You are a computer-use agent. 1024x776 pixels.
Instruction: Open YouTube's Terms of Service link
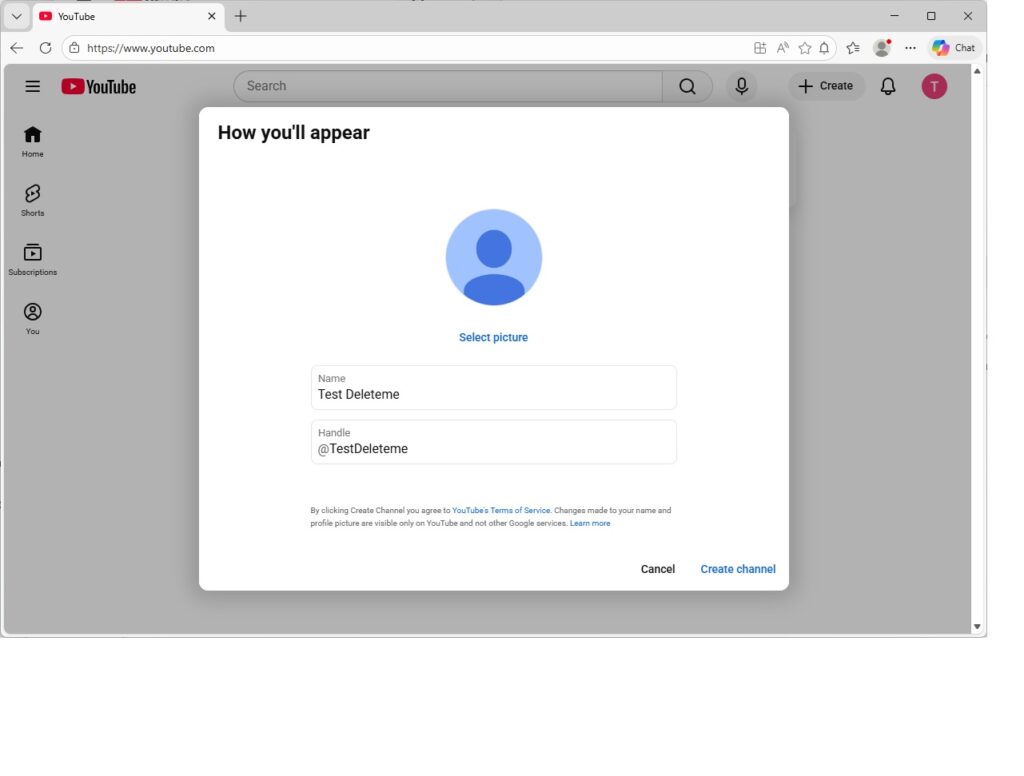point(501,510)
